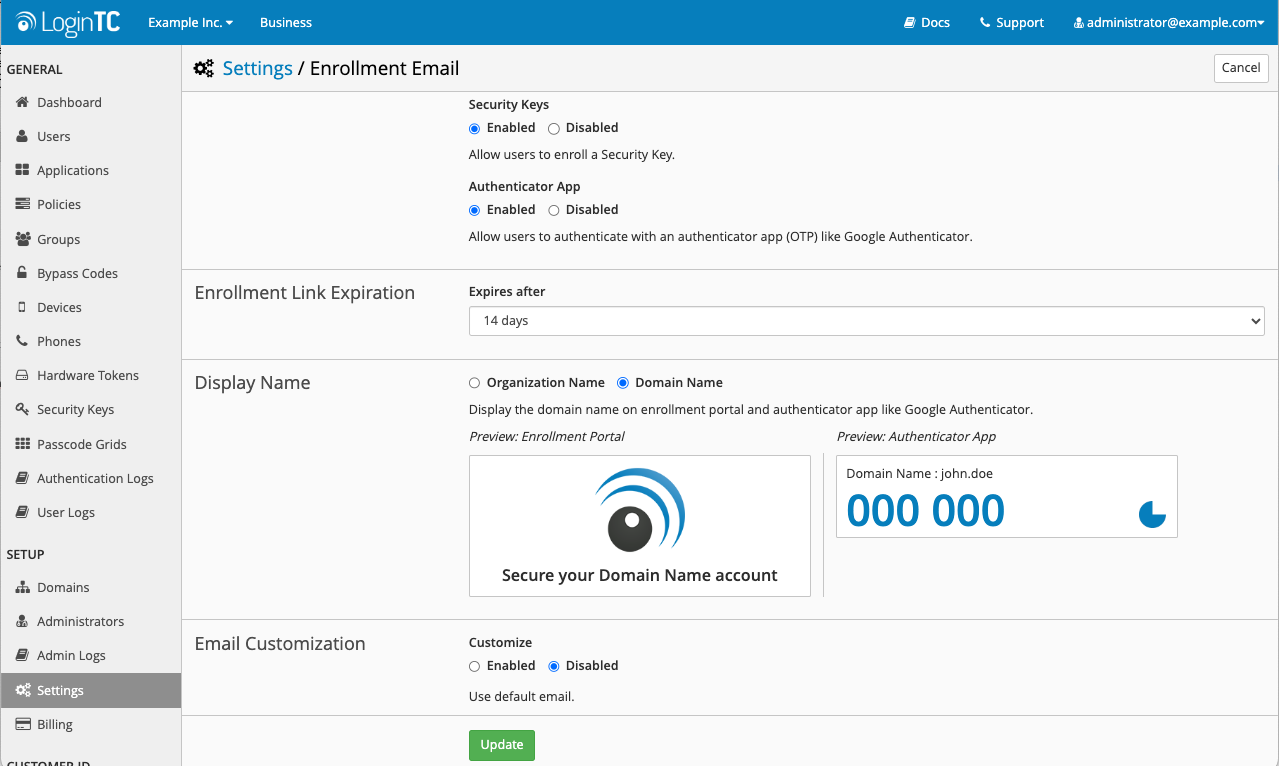Open Support from the top navigation

pos(1011,22)
